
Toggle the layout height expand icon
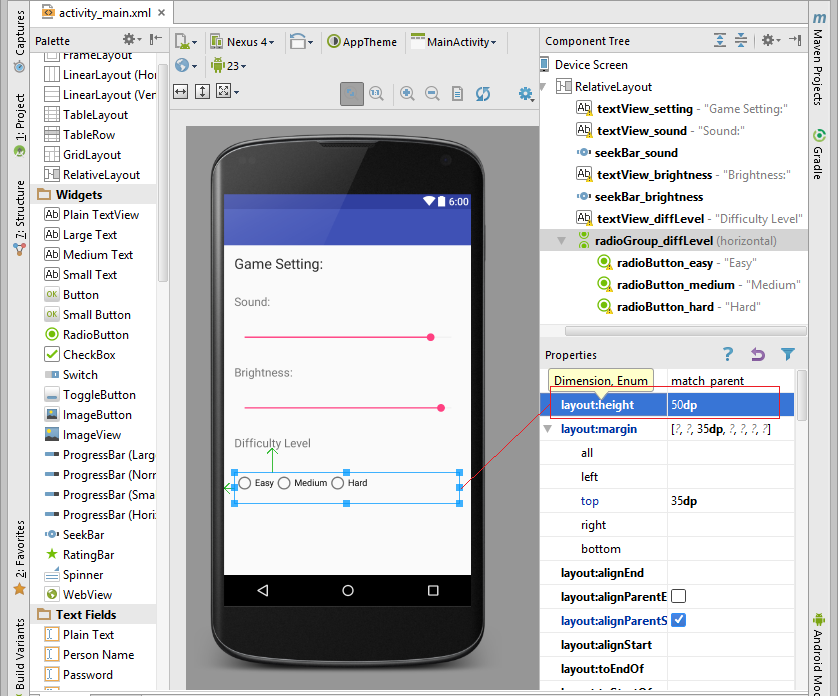pyautogui.click(x=202, y=91)
